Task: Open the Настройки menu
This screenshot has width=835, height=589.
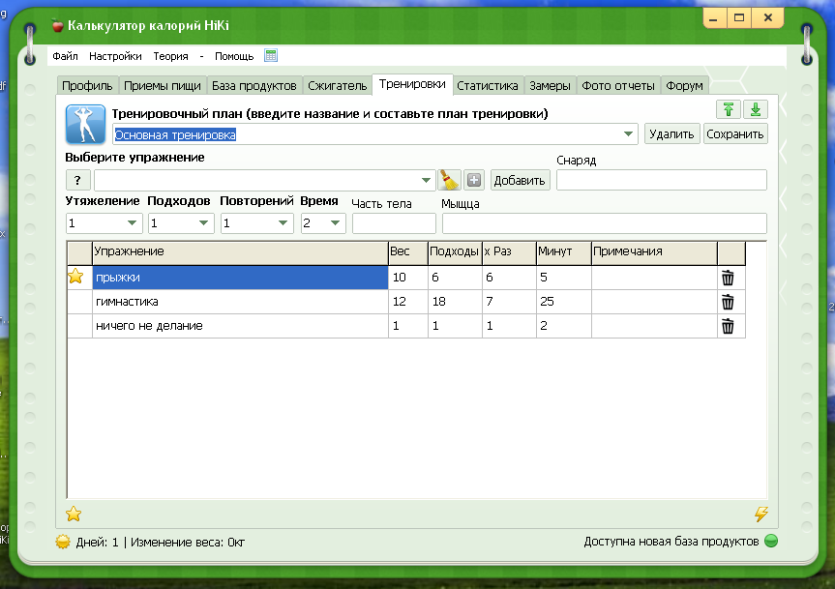Action: pos(115,56)
